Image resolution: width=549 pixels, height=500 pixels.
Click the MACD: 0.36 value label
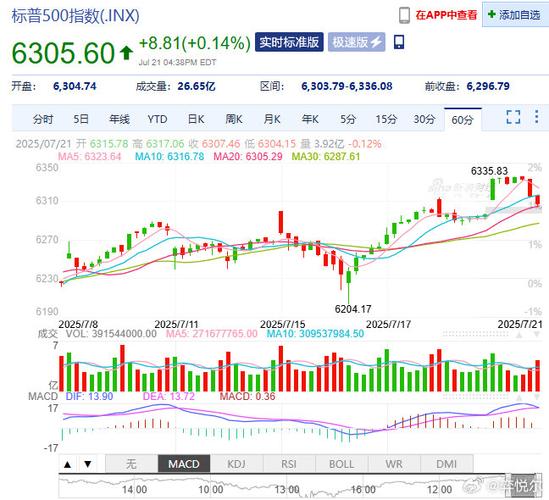(x=247, y=396)
